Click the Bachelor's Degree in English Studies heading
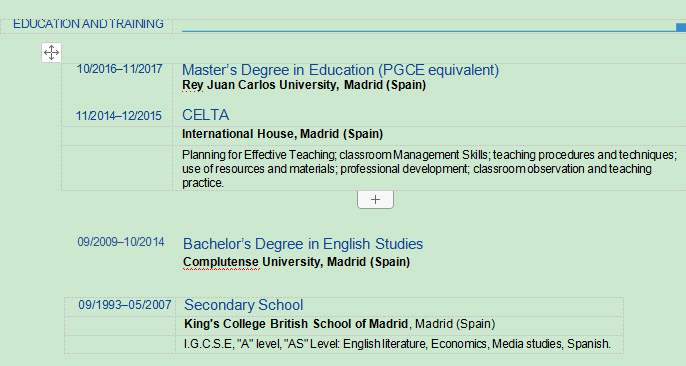The width and height of the screenshot is (686, 366). point(303,244)
